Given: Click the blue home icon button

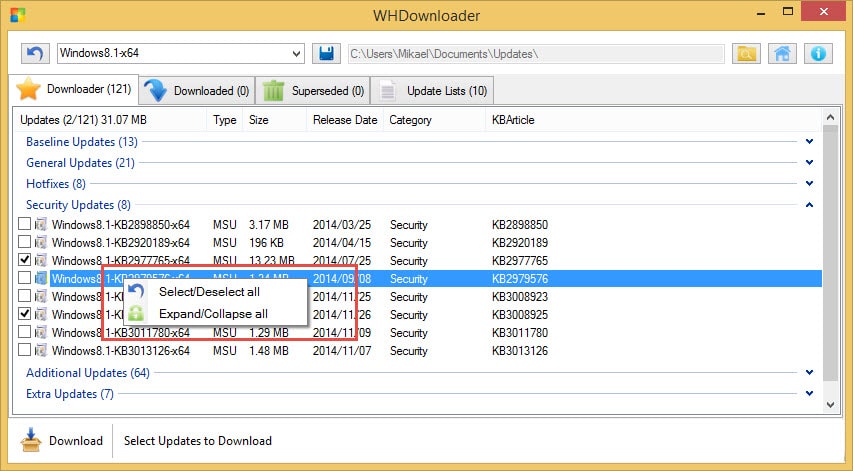Looking at the screenshot, I should coord(782,54).
